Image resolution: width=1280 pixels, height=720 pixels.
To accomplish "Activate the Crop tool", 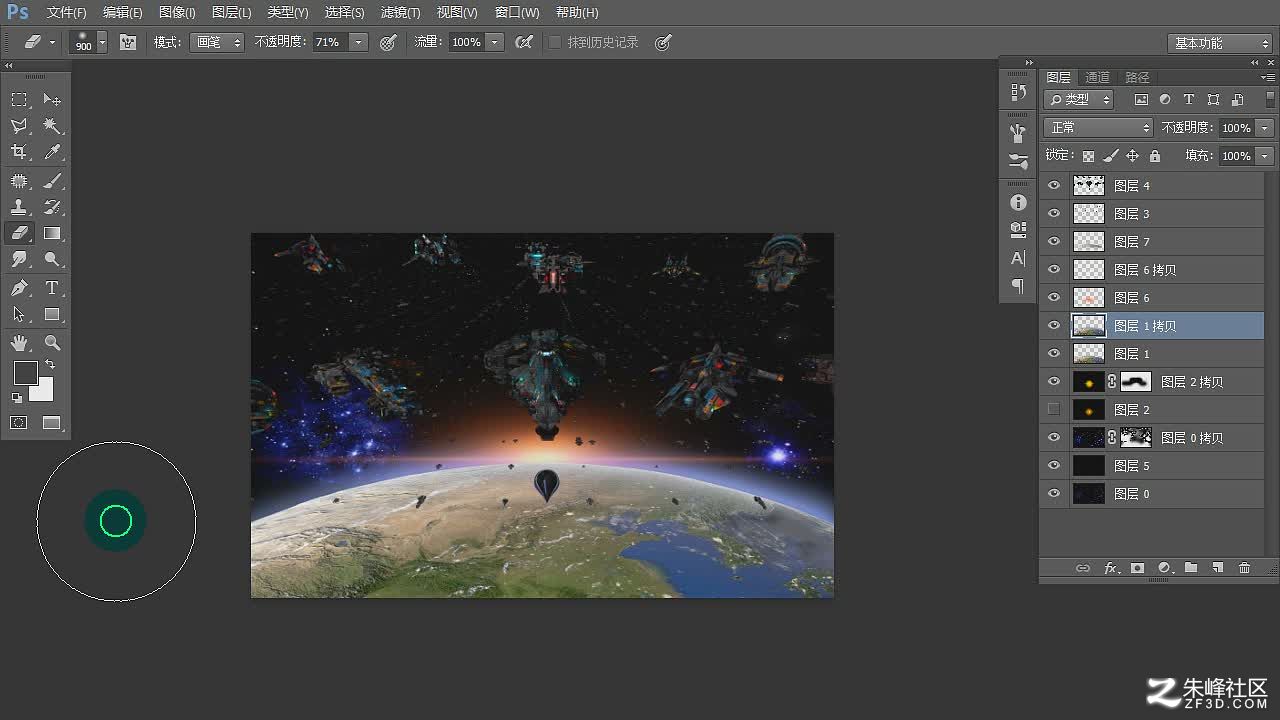I will click(19, 152).
